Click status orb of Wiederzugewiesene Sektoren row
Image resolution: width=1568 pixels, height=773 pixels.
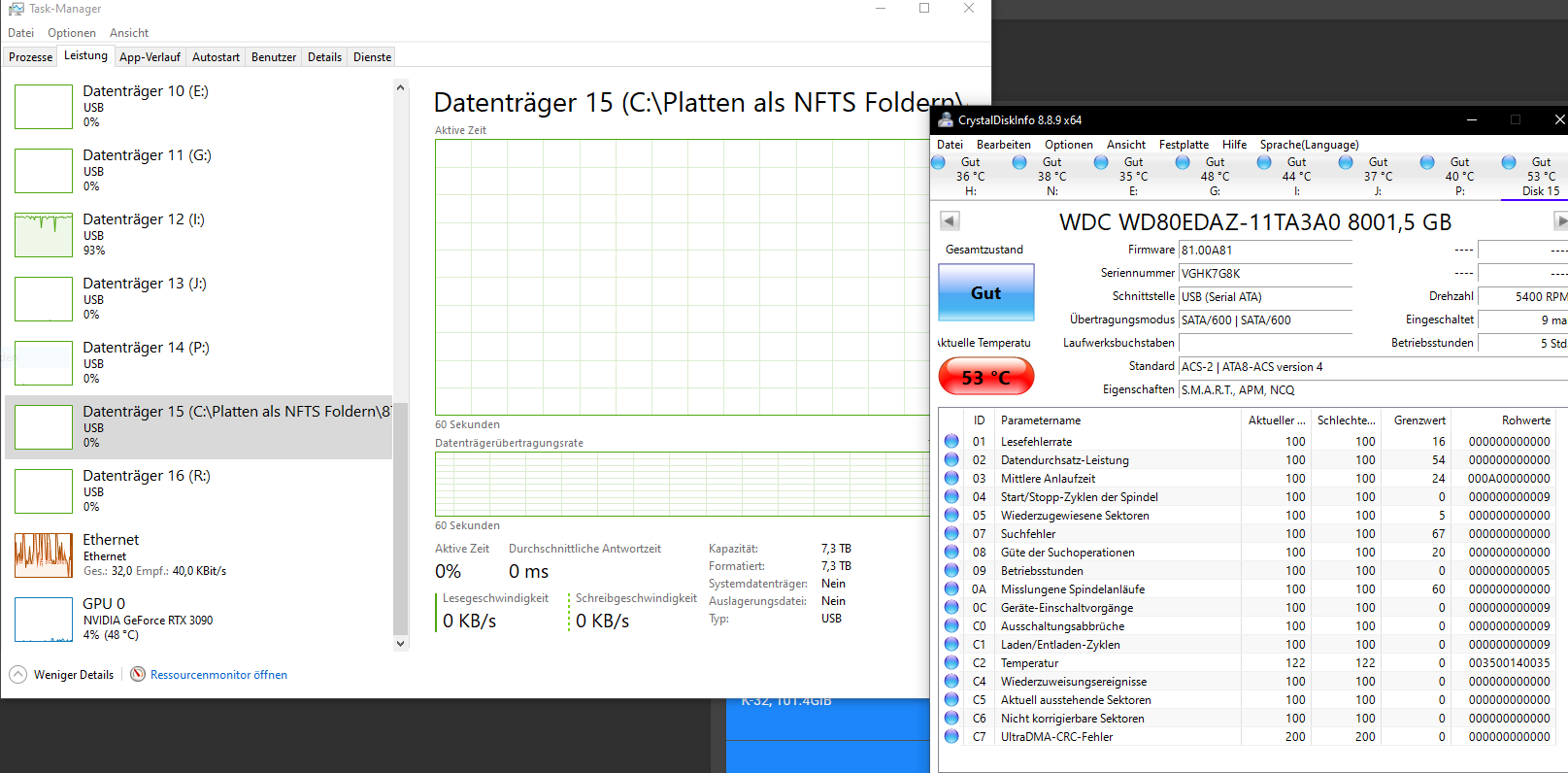point(951,515)
